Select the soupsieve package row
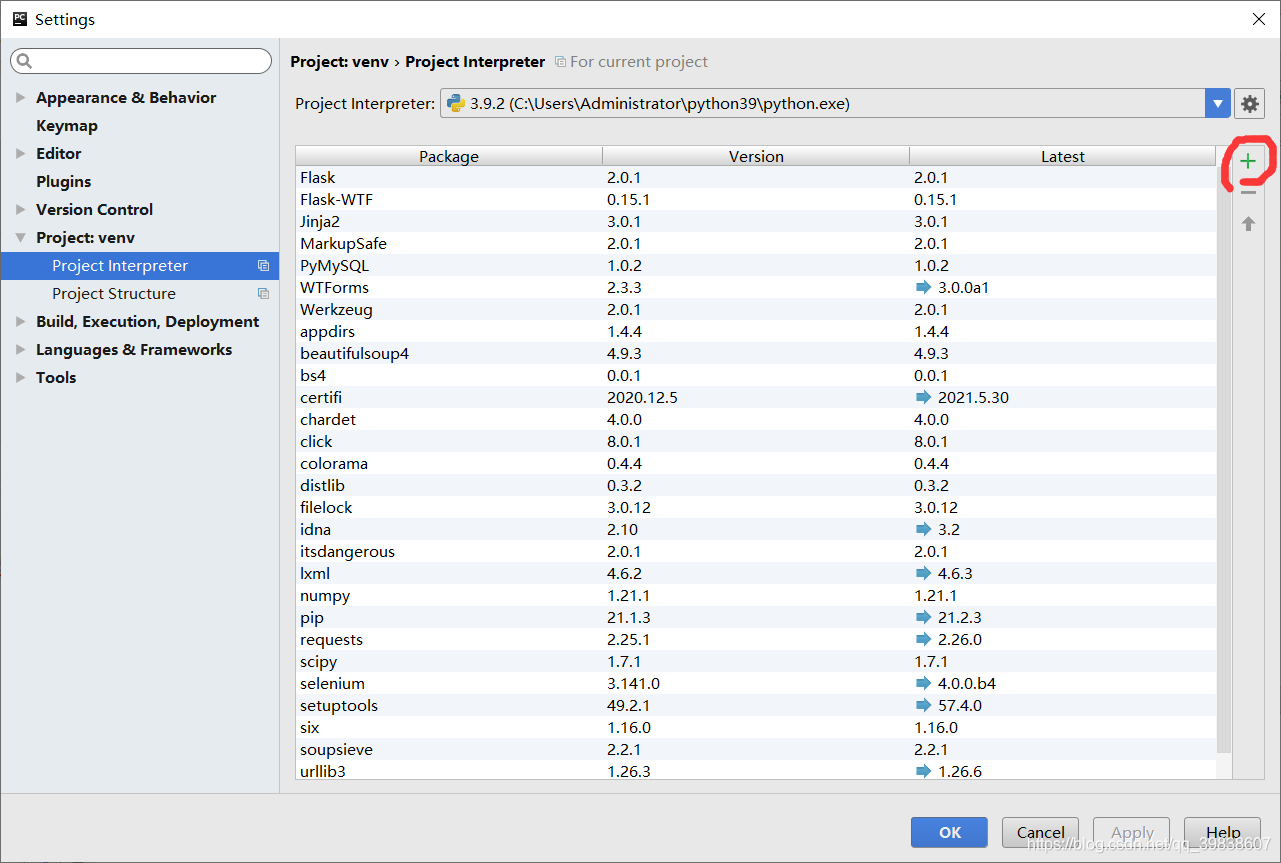The height and width of the screenshot is (863, 1281). click(x=756, y=749)
